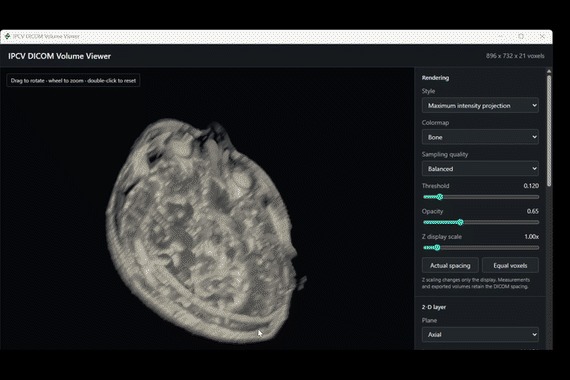The image size is (570, 380).
Task: Click the '896 x 732 x 21 voxels' text
Action: point(515,56)
